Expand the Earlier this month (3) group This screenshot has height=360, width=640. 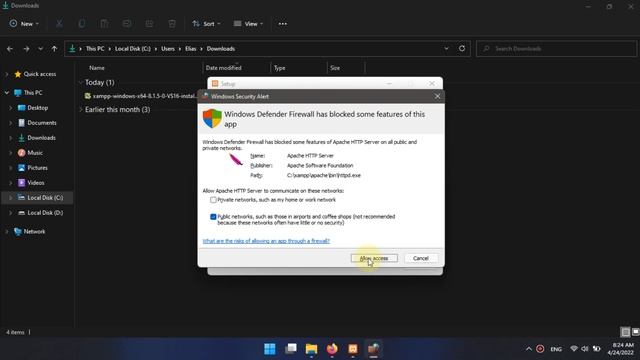[x=80, y=110]
